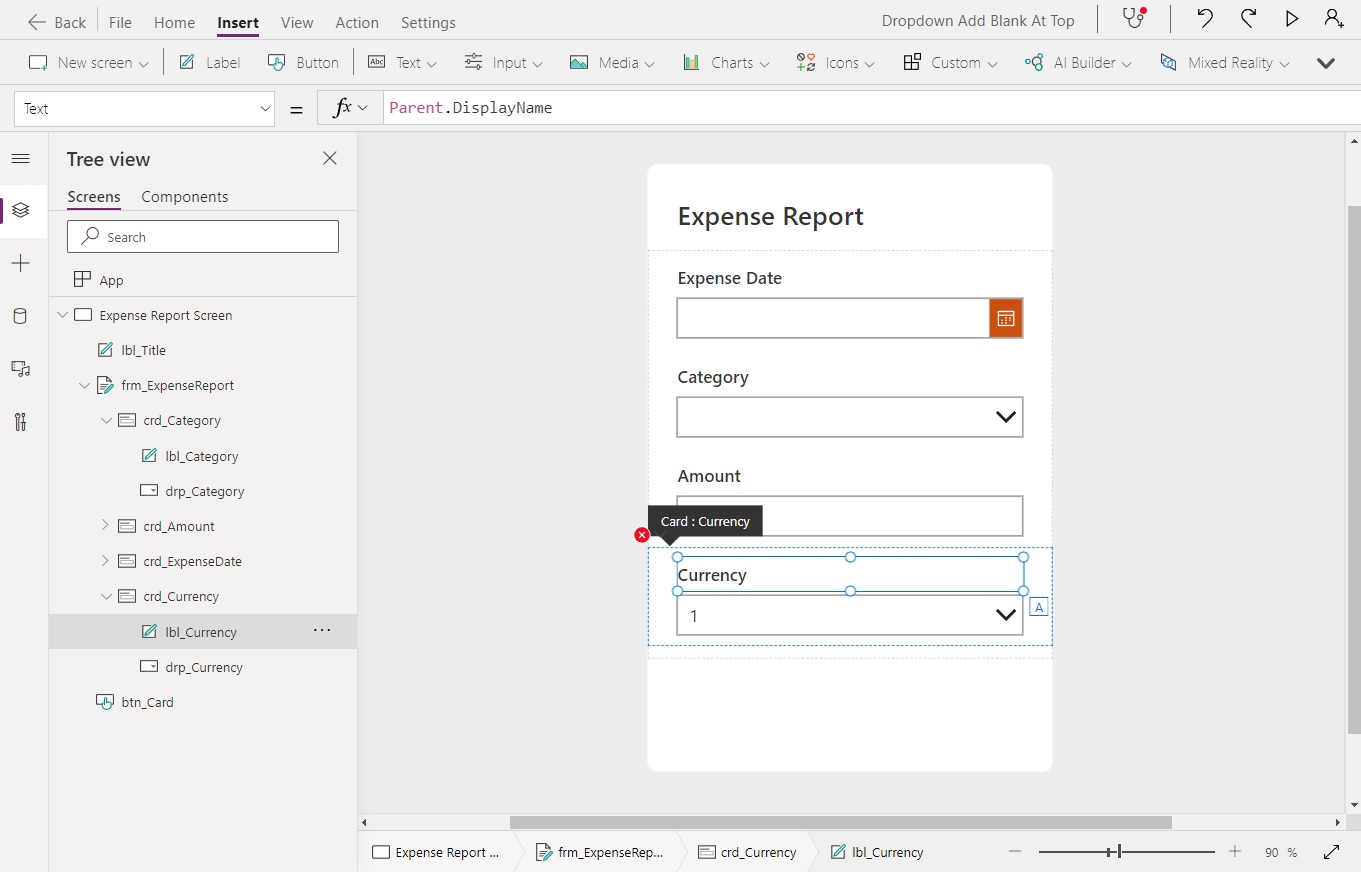1361x874 pixels.
Task: Create a New screen
Action: tap(87, 62)
